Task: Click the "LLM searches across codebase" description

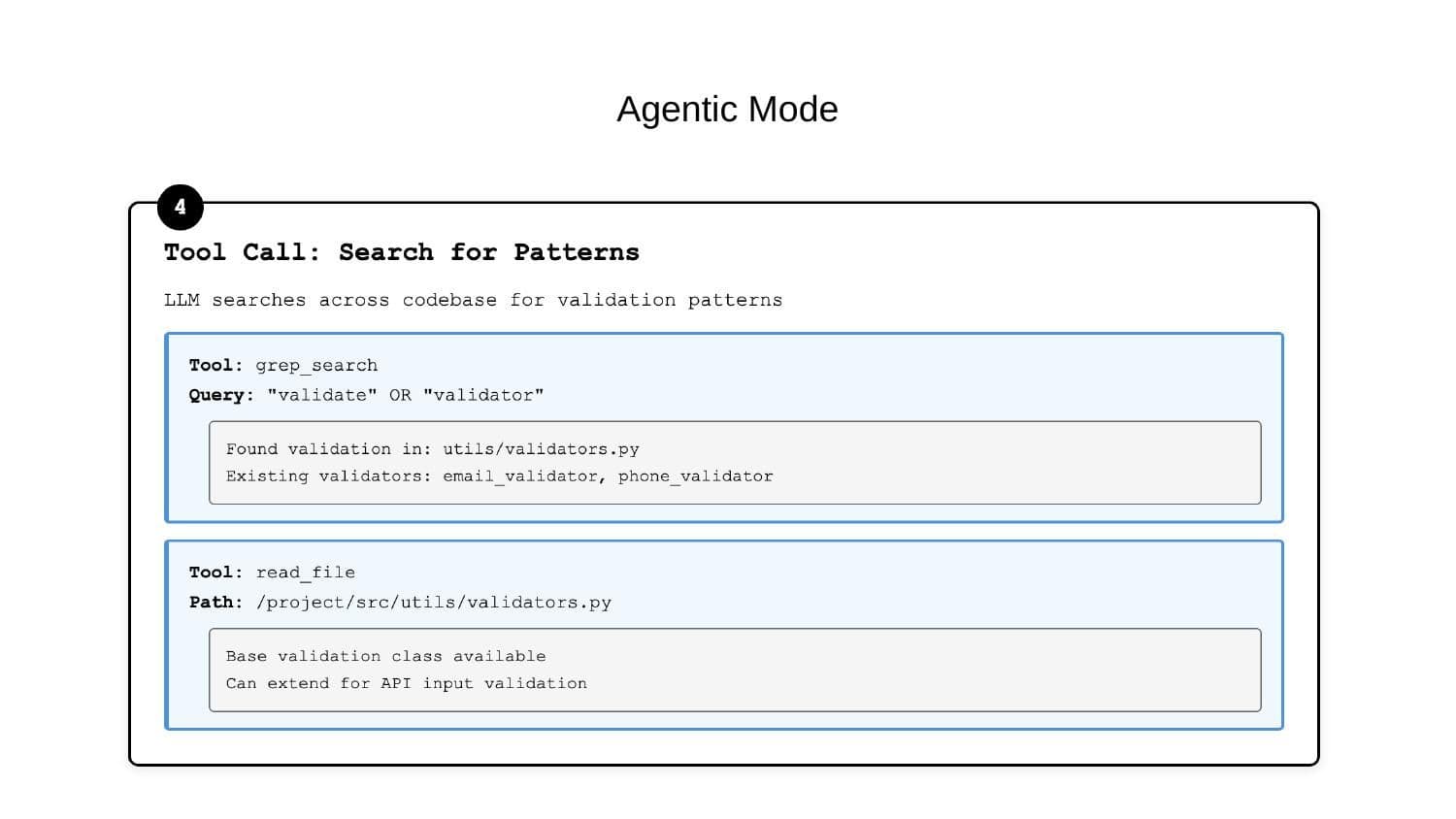Action: tap(473, 300)
